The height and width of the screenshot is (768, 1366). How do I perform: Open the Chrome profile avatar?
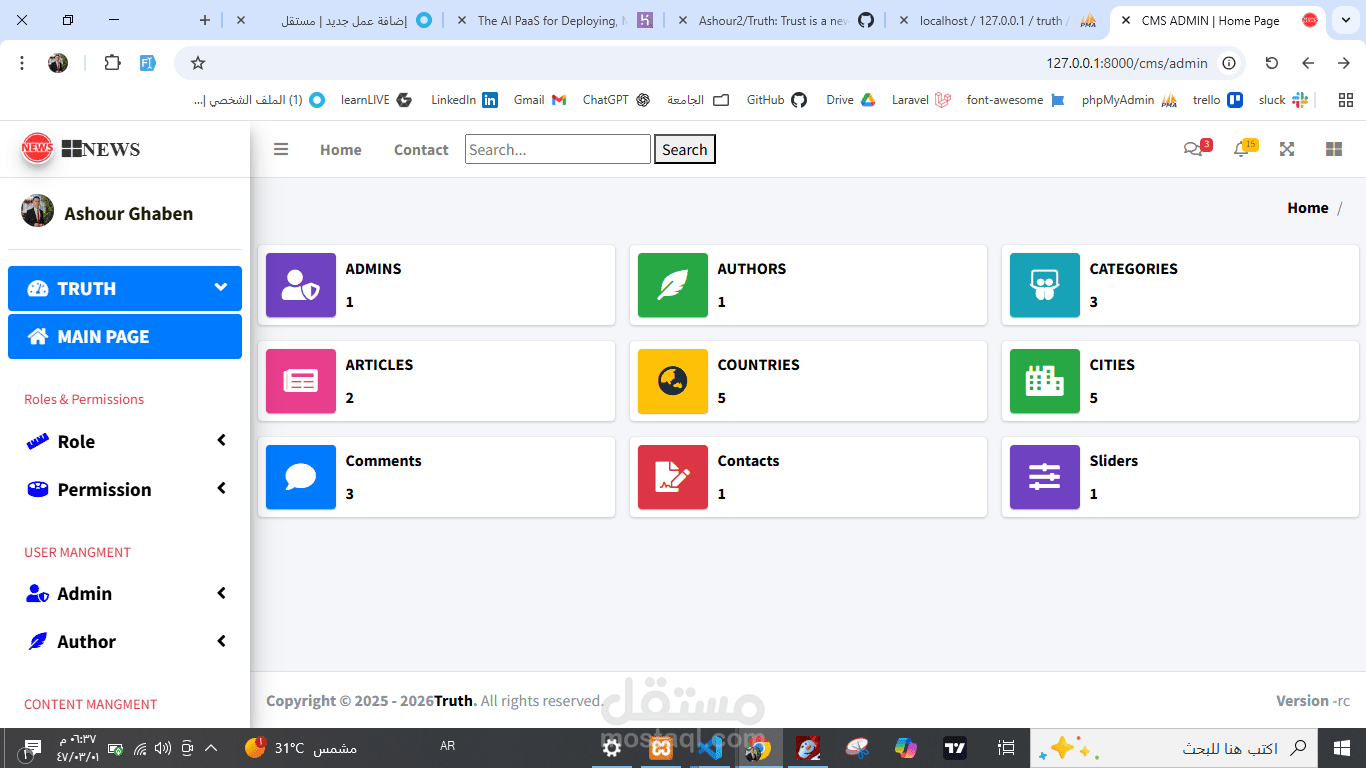[58, 63]
